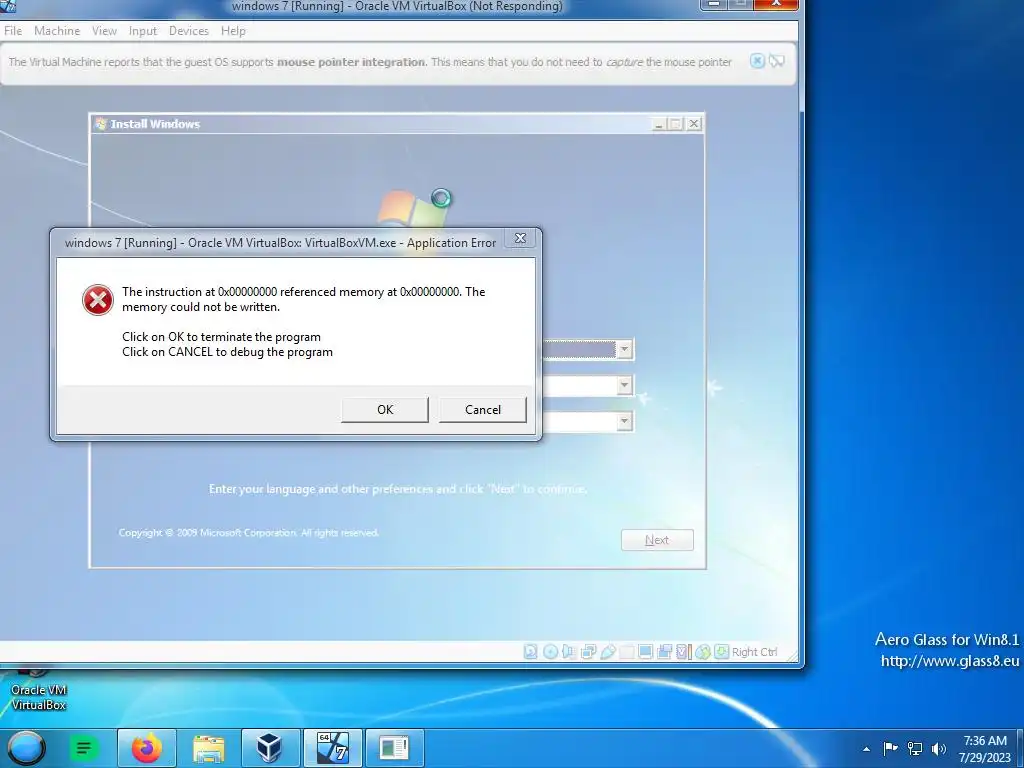Click the mouse integration status icon
Screen dimensions: 1024x768
(x=702, y=652)
